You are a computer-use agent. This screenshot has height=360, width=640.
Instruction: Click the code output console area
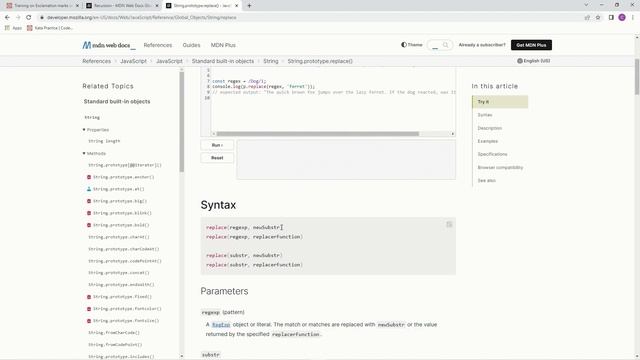point(346,160)
